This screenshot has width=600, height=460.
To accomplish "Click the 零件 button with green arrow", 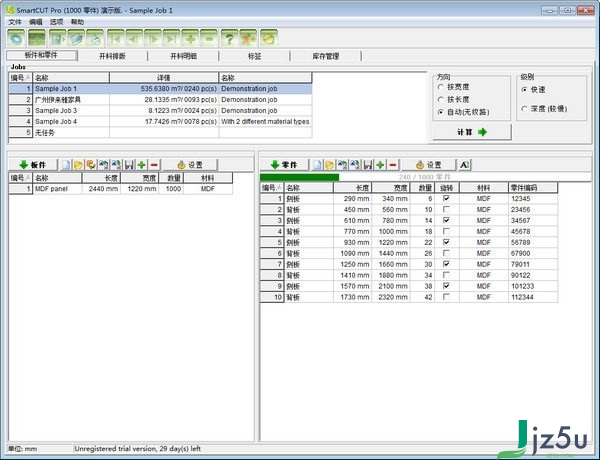I will click(x=284, y=165).
